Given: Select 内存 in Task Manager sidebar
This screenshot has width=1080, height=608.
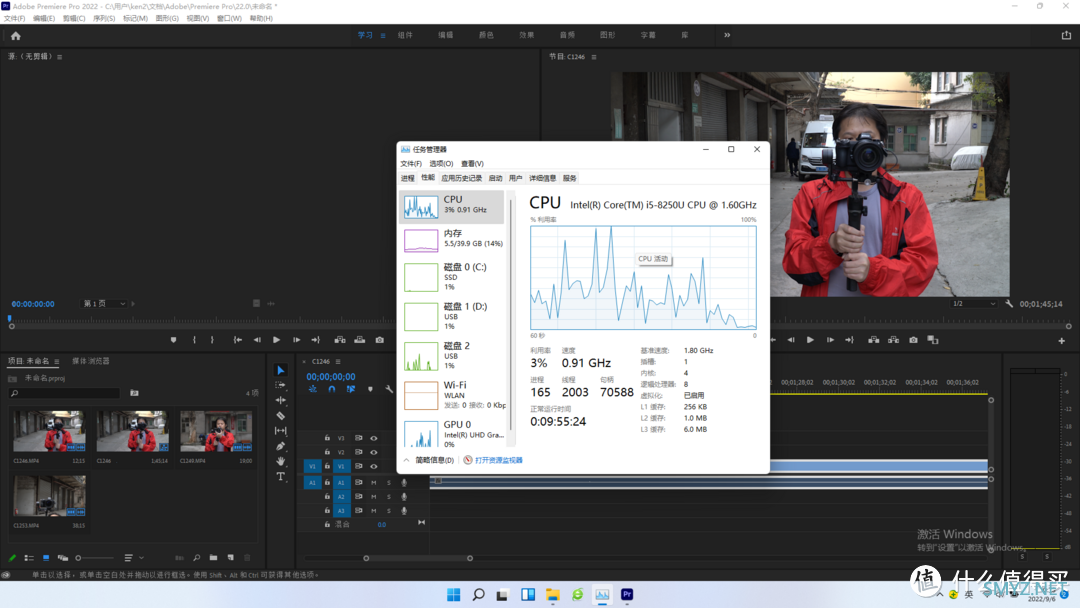Looking at the screenshot, I should point(452,239).
